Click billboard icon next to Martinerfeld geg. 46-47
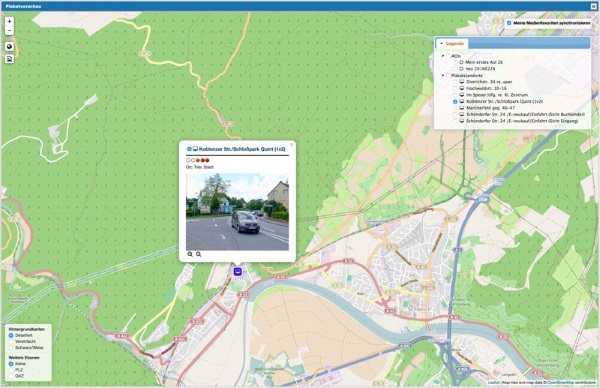This screenshot has height=388, width=600. click(462, 108)
